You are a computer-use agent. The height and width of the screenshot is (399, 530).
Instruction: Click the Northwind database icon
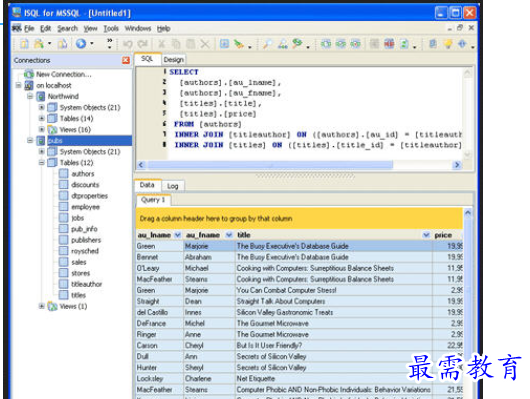click(41, 96)
